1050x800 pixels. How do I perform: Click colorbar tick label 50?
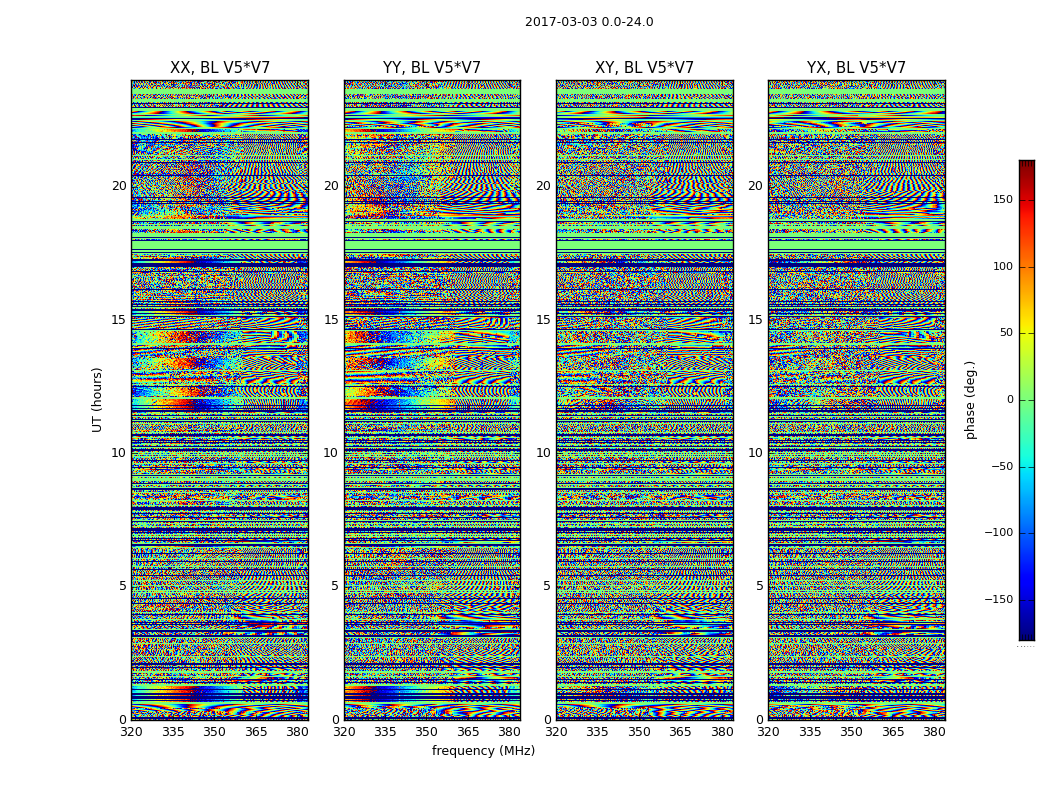point(1006,333)
